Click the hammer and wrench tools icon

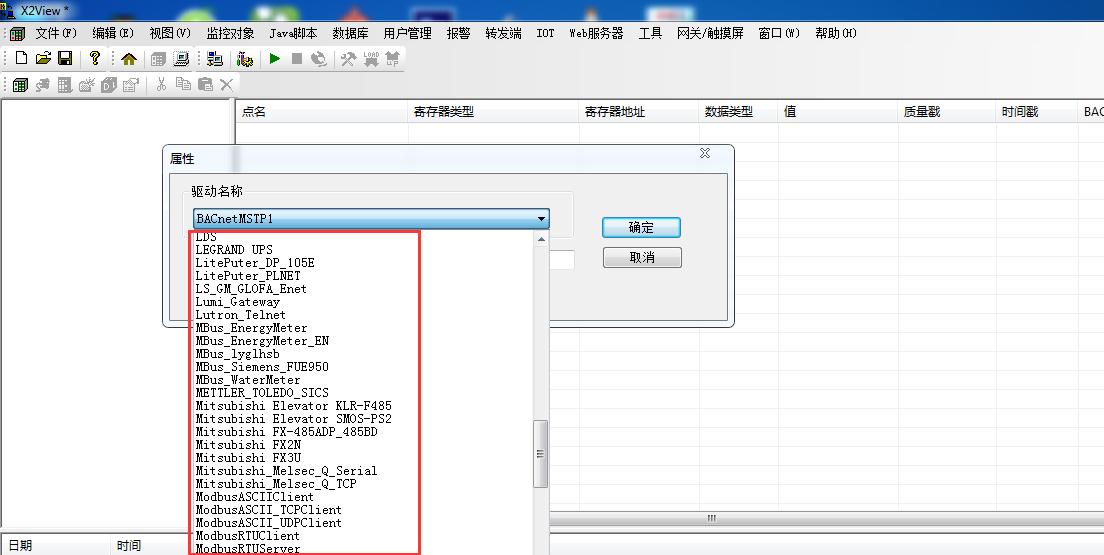pos(348,59)
